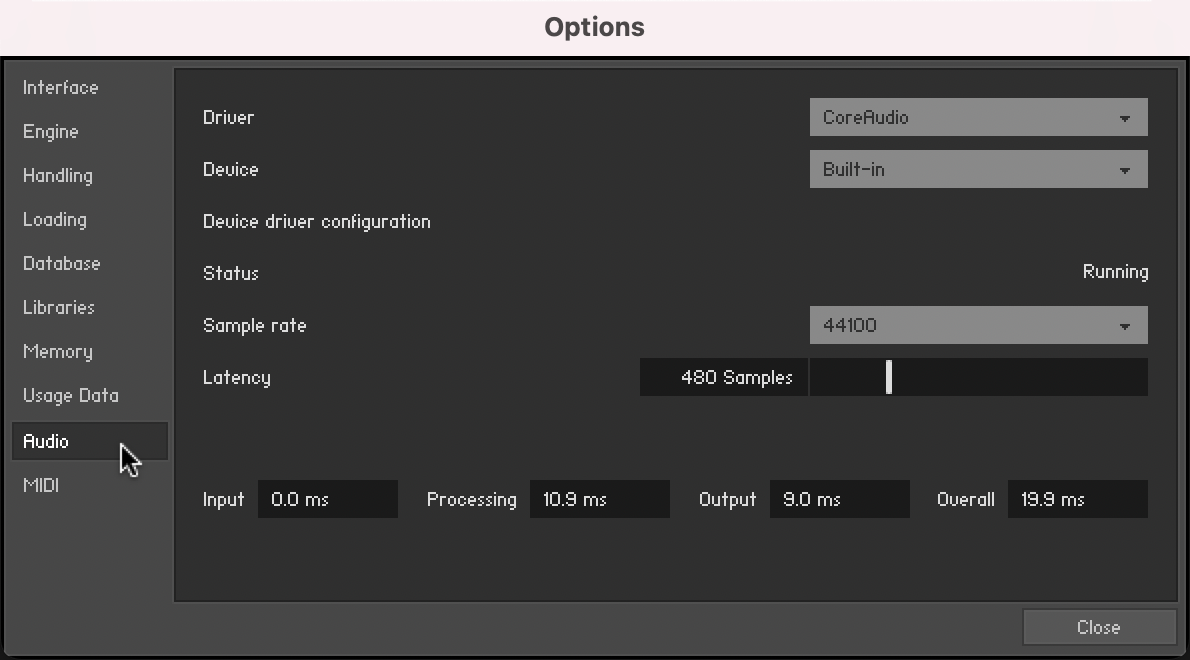This screenshot has height=660, width=1190.
Task: Click the 480 Samples latency value field
Action: pos(724,378)
